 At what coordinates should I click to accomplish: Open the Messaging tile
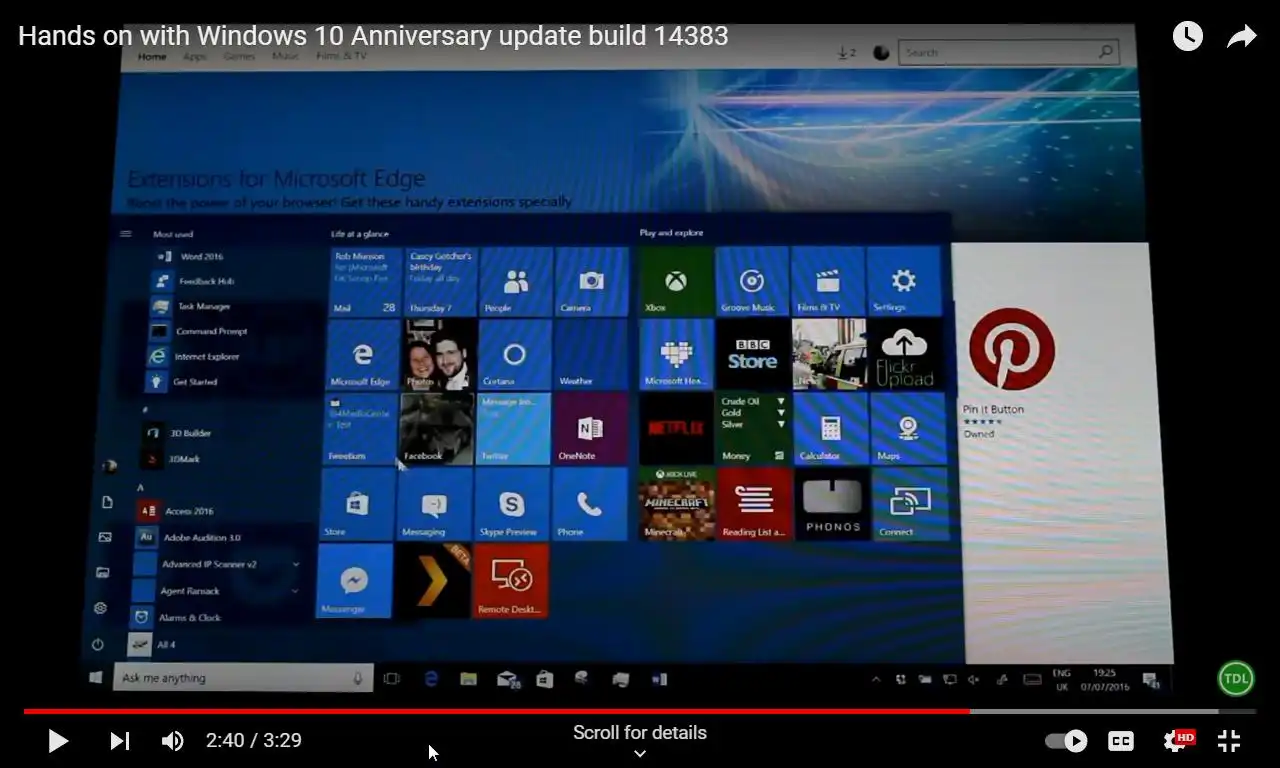pos(435,504)
